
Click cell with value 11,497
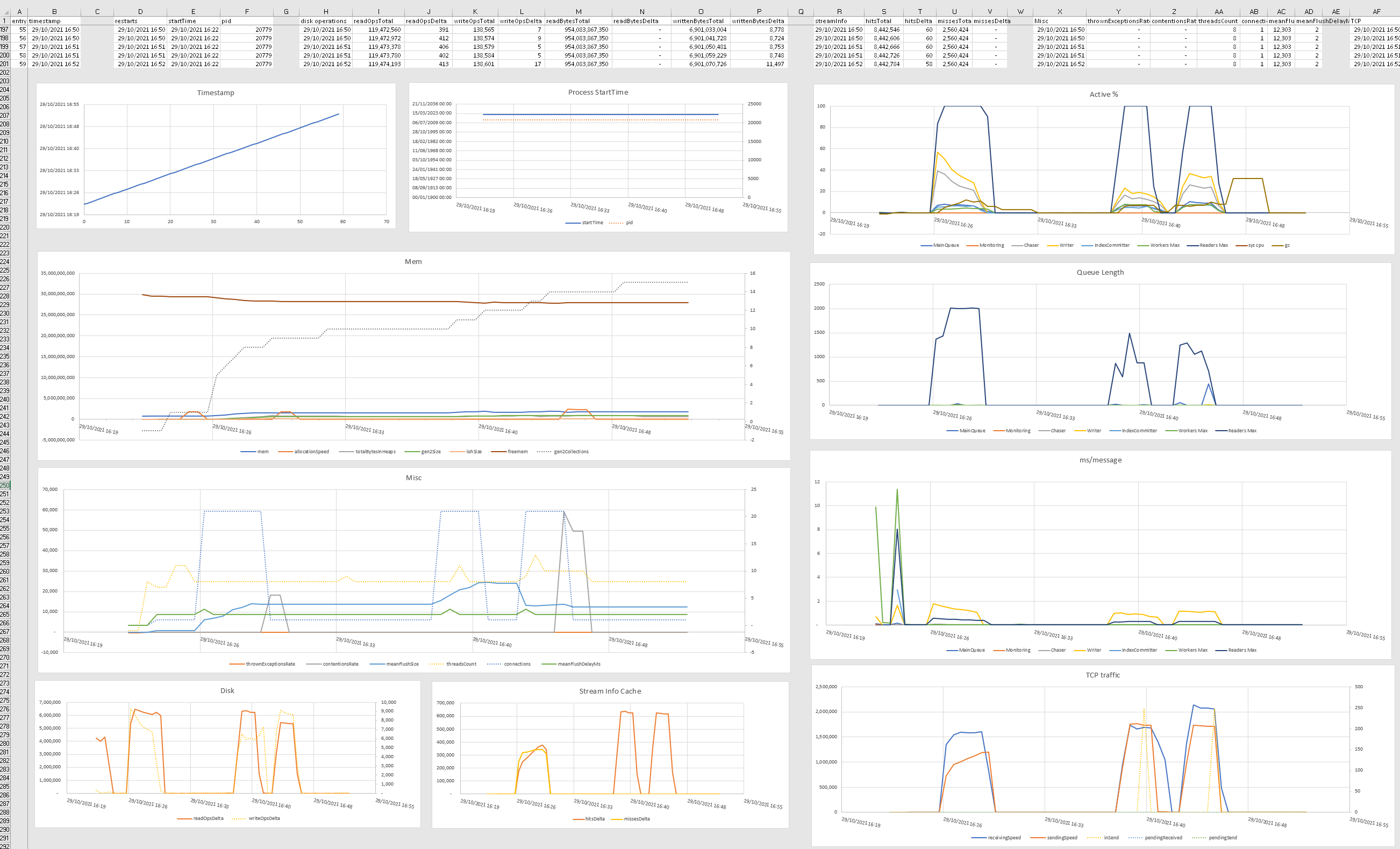coord(759,64)
